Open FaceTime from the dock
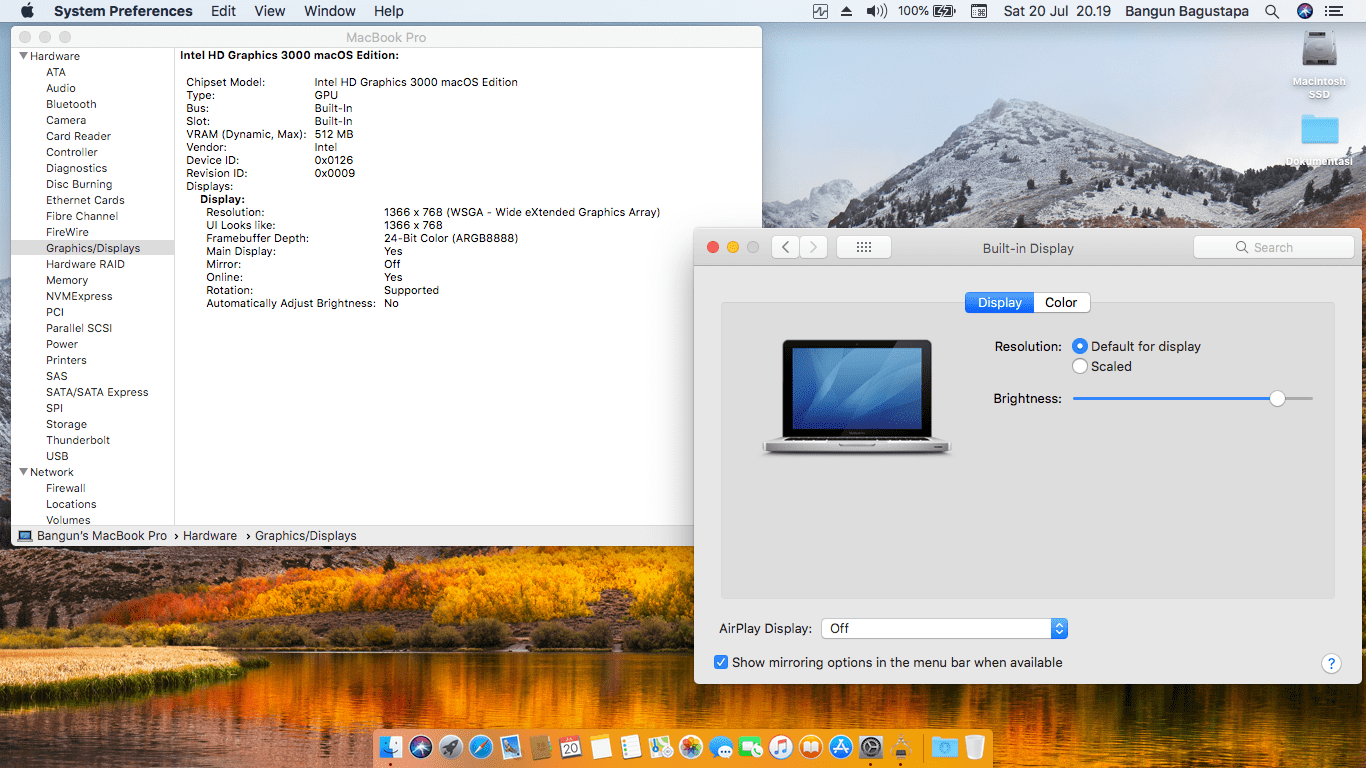This screenshot has width=1366, height=768. click(x=751, y=746)
